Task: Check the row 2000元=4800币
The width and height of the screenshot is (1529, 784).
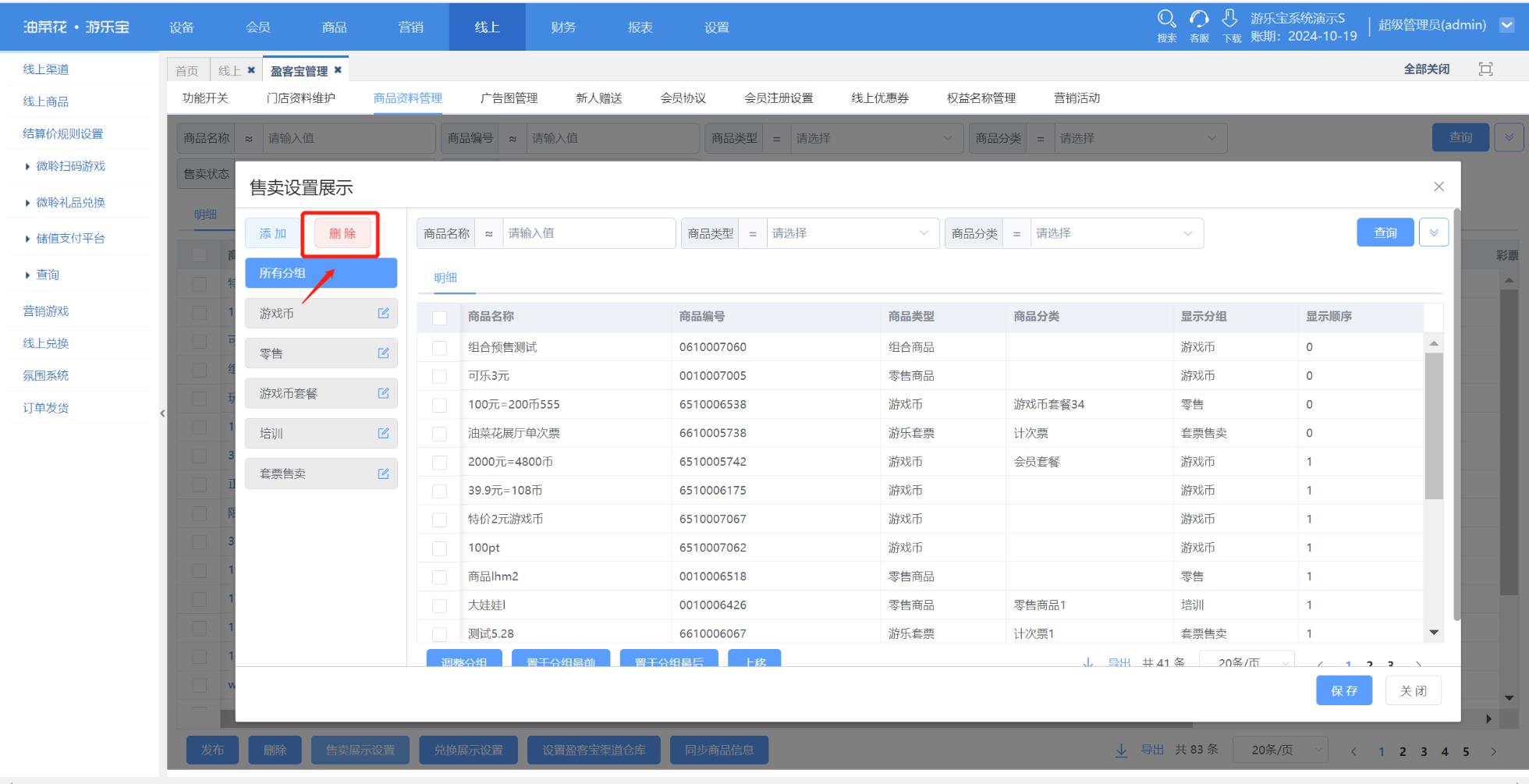Action: pyautogui.click(x=439, y=463)
